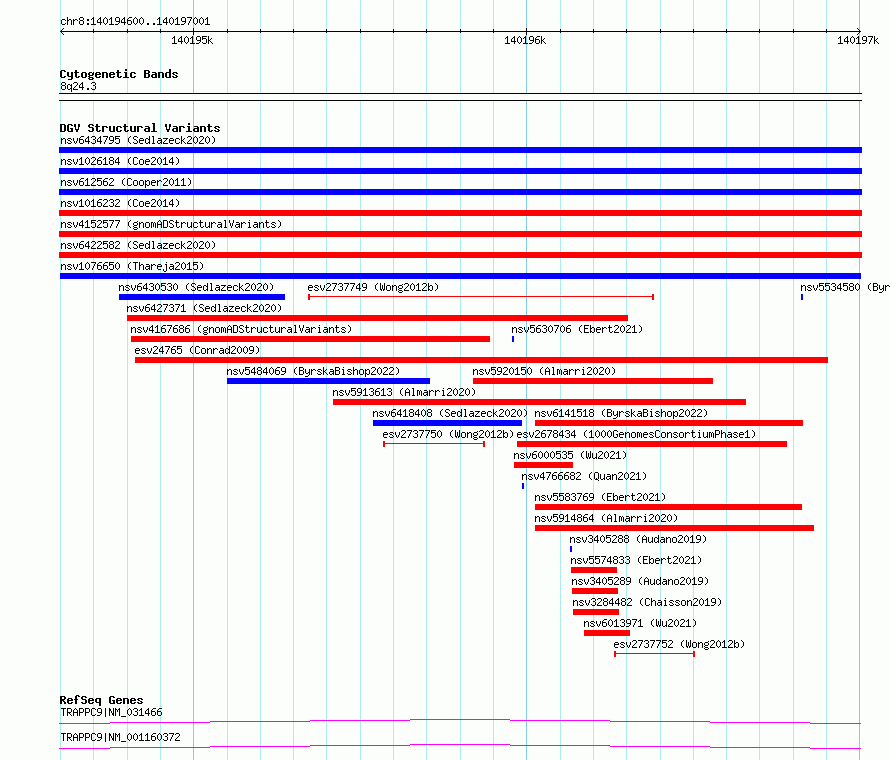Click the red bar under nsv6141518 (ByrskaBishop2022)

coord(669,423)
